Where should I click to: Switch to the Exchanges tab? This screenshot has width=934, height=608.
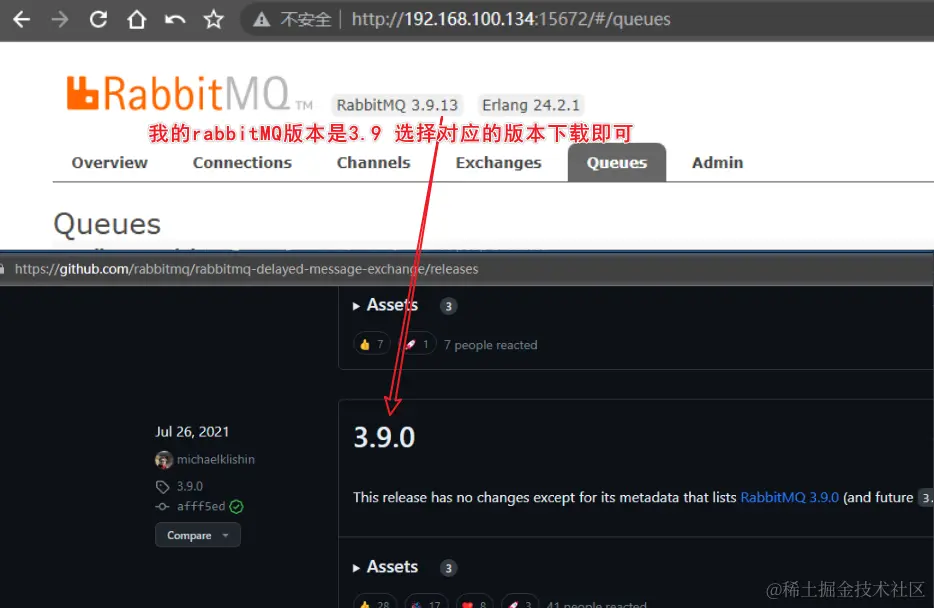click(499, 163)
